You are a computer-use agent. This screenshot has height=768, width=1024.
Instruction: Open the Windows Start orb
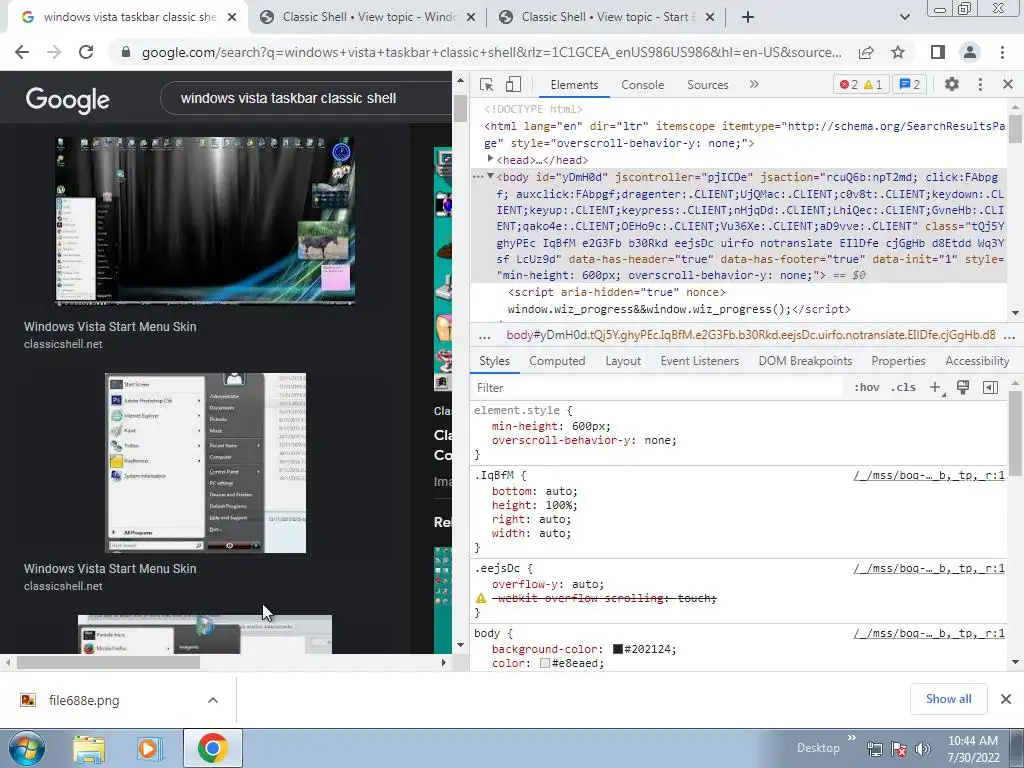pos(27,748)
